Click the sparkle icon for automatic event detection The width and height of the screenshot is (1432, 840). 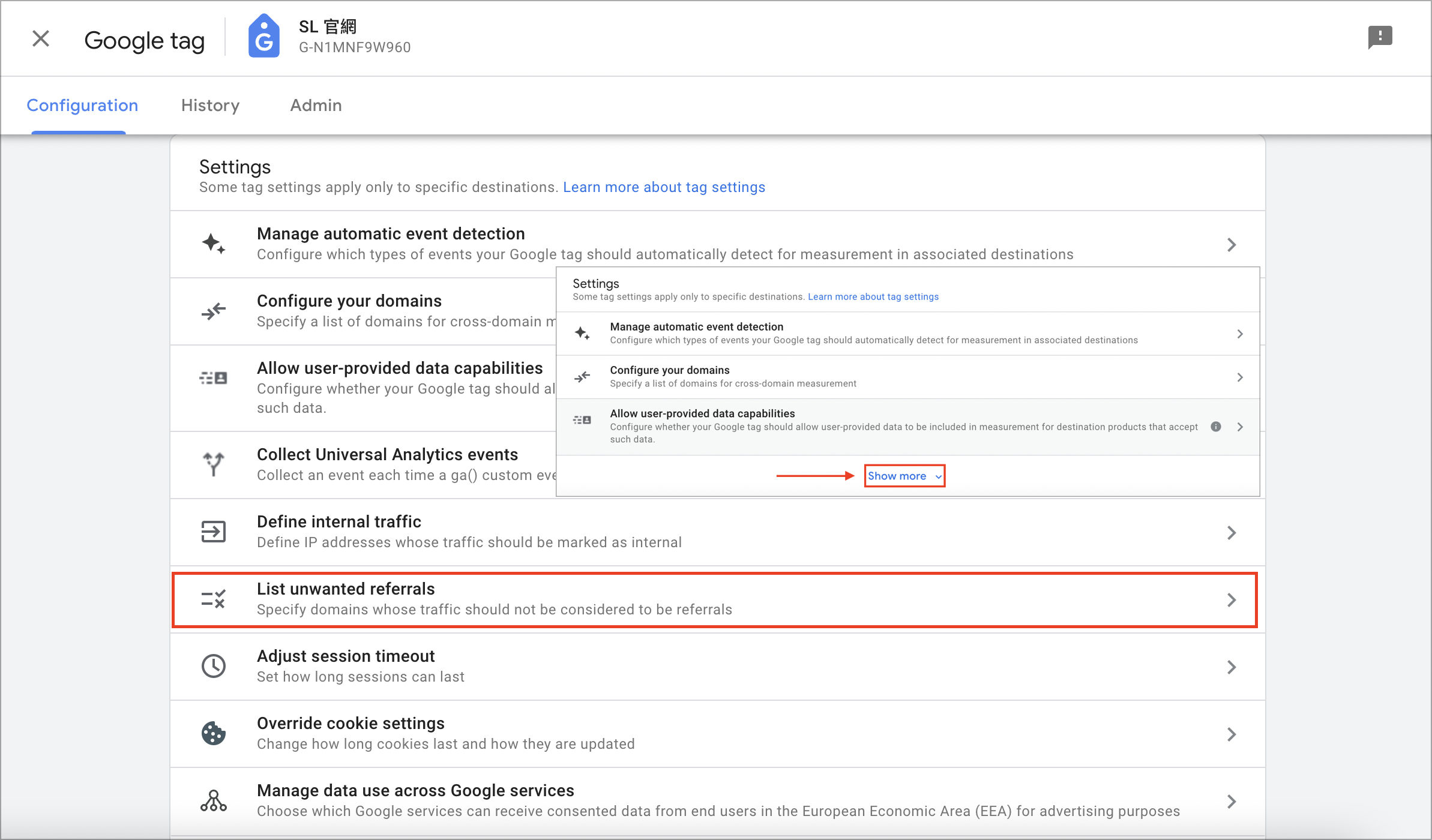214,244
